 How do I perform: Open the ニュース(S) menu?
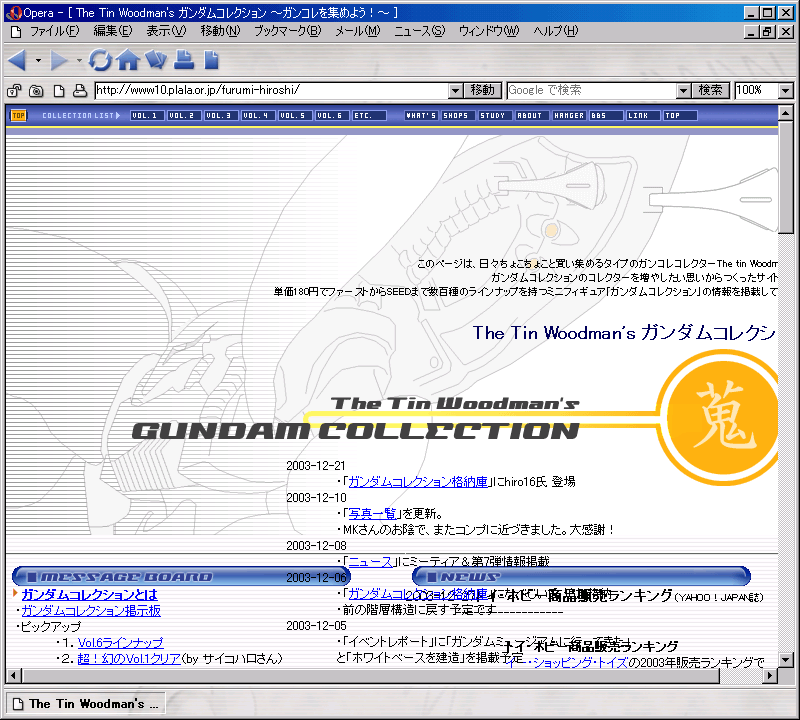pos(419,32)
